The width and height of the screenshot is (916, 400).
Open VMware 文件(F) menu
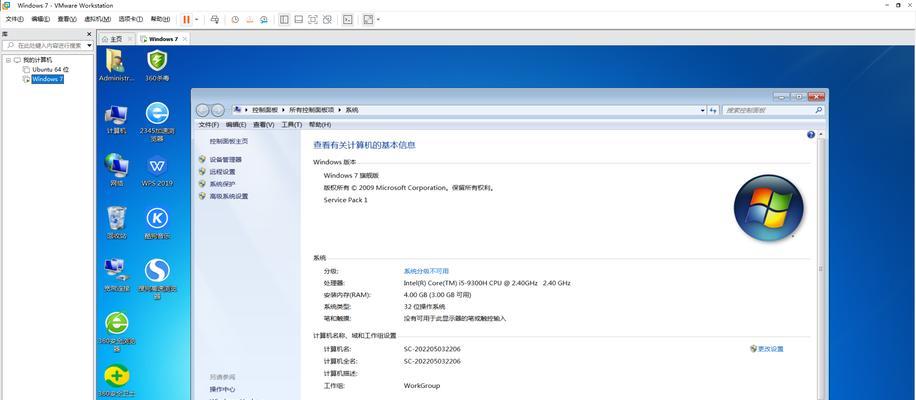point(14,19)
